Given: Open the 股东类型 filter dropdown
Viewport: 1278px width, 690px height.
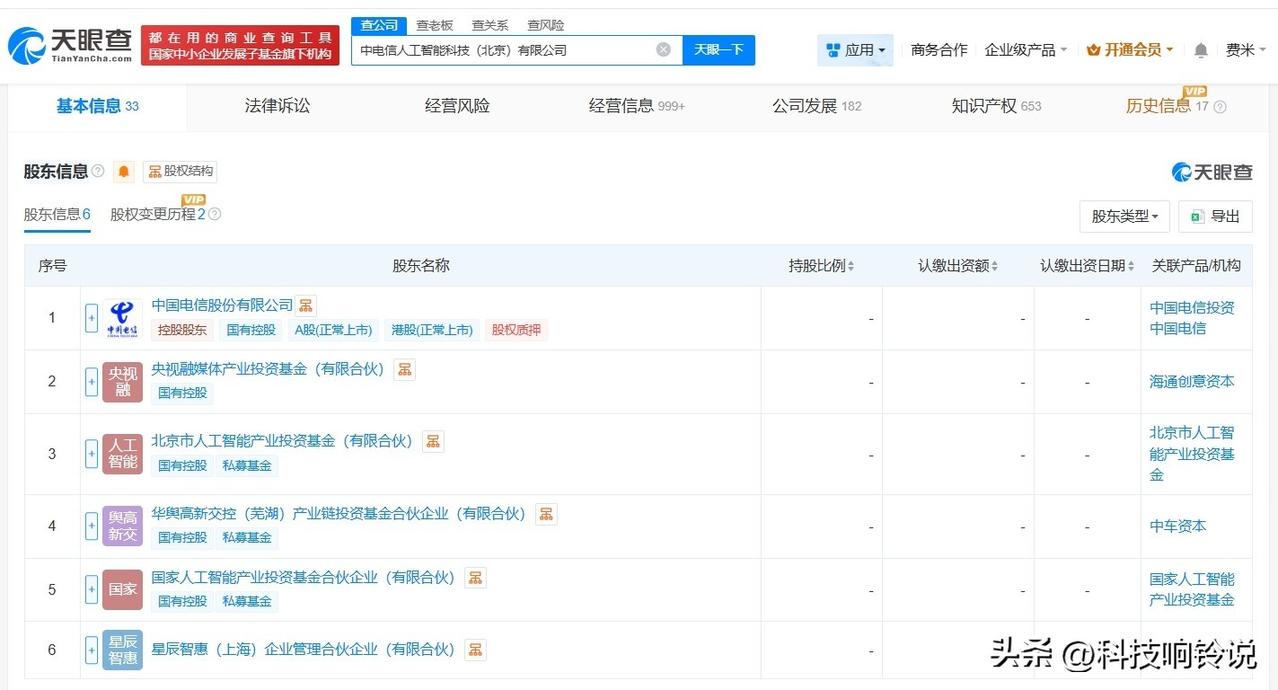Looking at the screenshot, I should 1125,216.
